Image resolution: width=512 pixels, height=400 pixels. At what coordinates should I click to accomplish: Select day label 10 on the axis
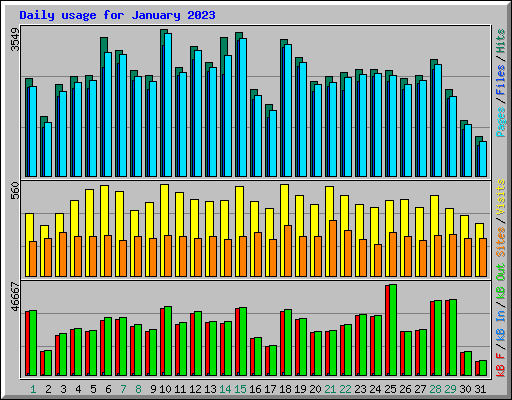(165, 389)
